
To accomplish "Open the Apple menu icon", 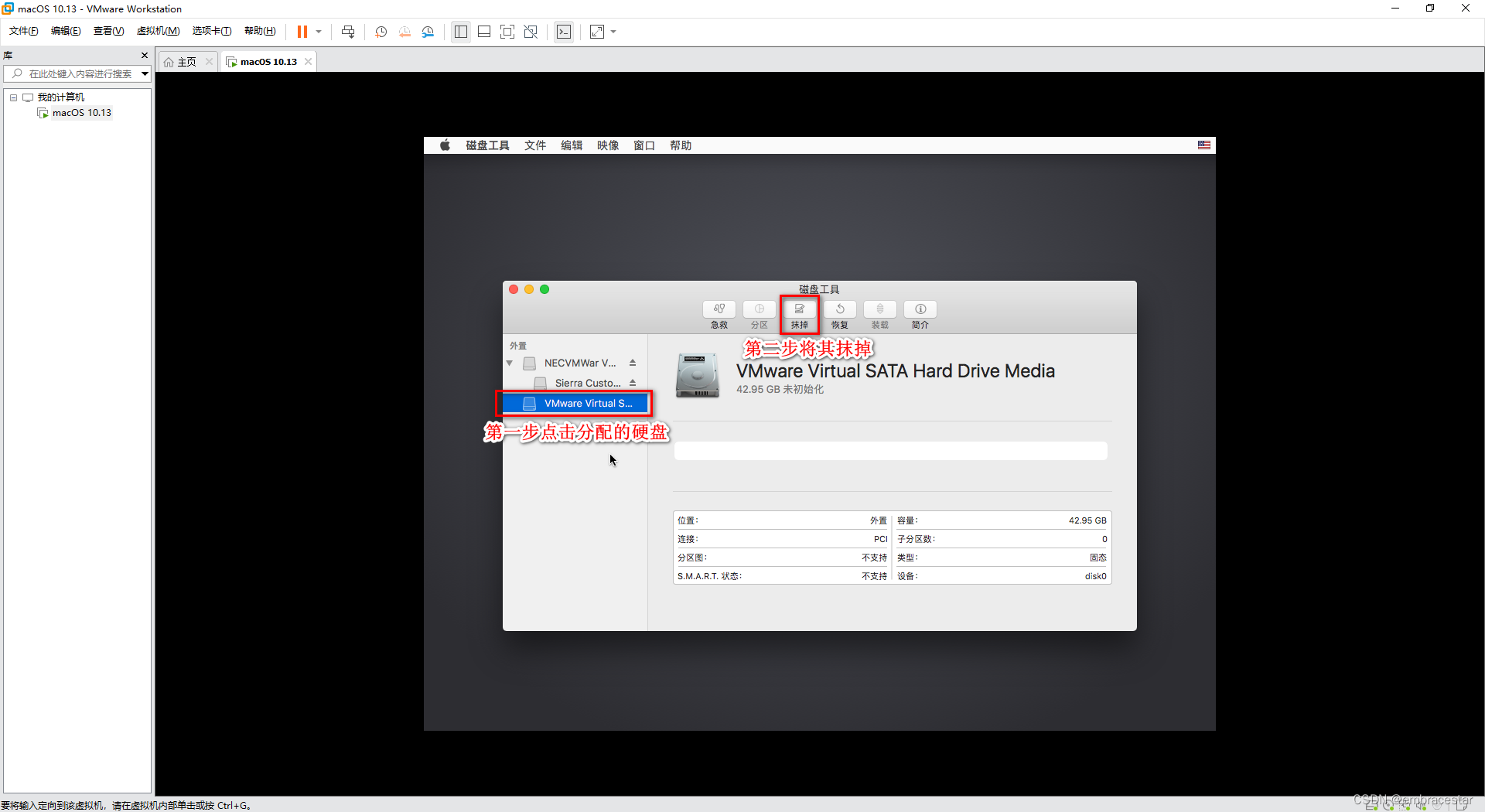I will point(445,145).
